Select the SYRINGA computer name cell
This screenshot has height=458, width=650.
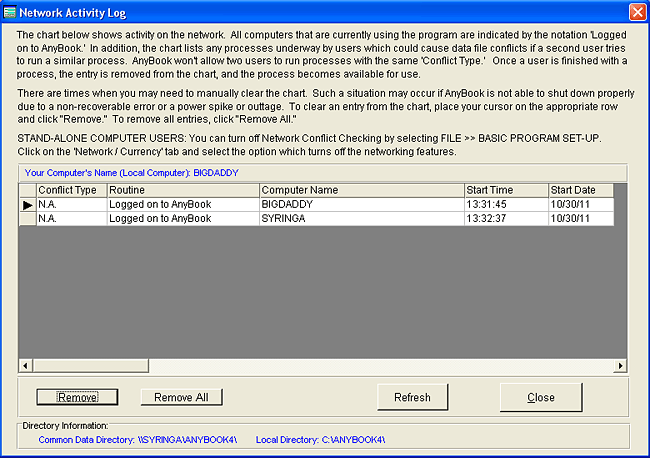point(360,218)
